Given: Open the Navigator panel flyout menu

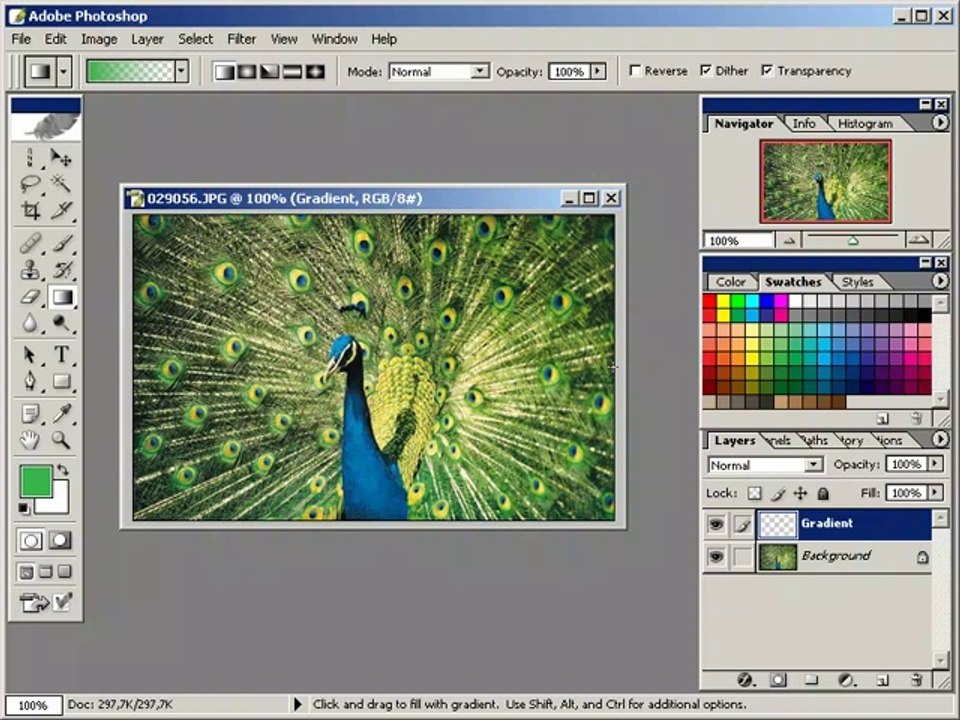Looking at the screenshot, I should pyautogui.click(x=940, y=122).
